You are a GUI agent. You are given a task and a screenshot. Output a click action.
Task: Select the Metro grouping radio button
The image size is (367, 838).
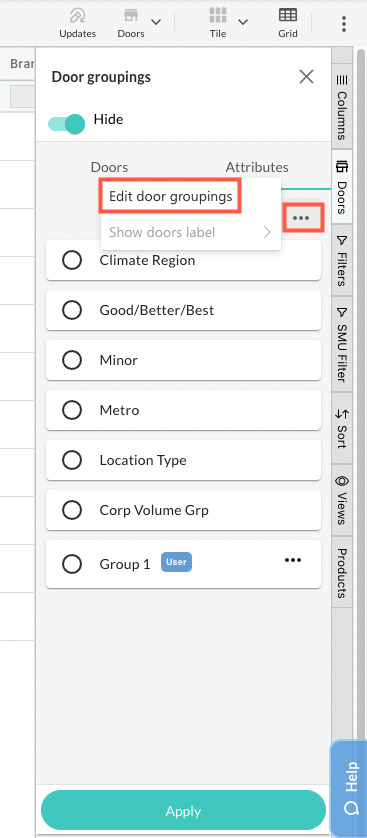[72, 410]
